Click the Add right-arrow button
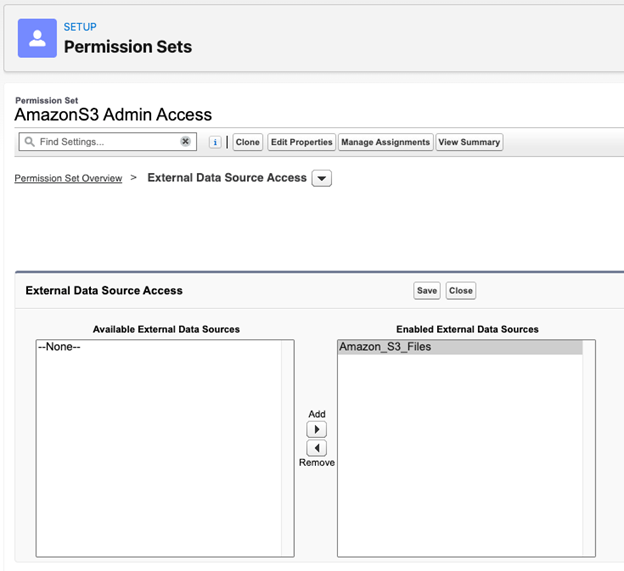 [316, 429]
